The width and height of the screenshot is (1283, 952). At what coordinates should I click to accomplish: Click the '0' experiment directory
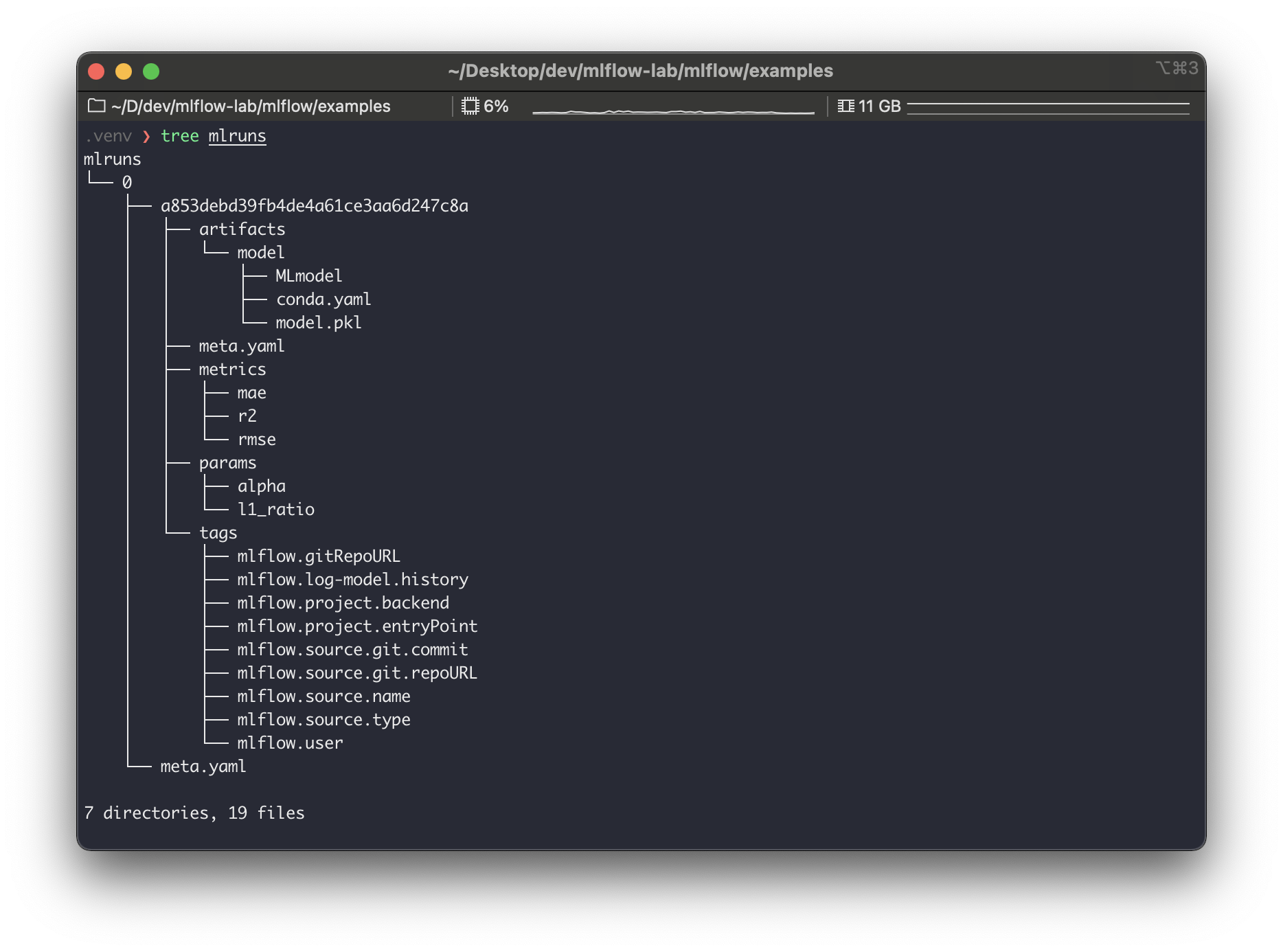coord(127,183)
